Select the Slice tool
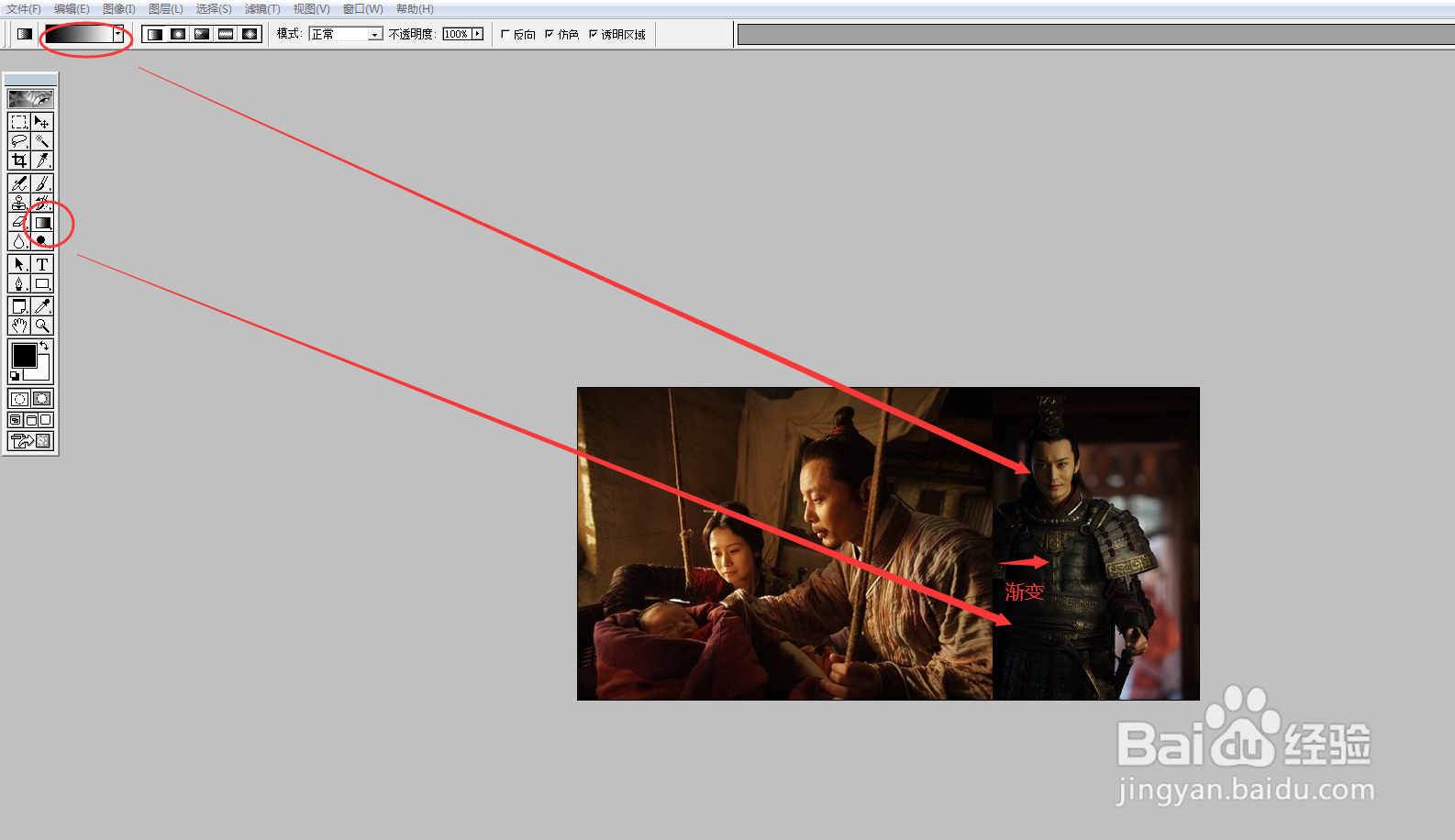Image resolution: width=1455 pixels, height=840 pixels. tap(42, 160)
